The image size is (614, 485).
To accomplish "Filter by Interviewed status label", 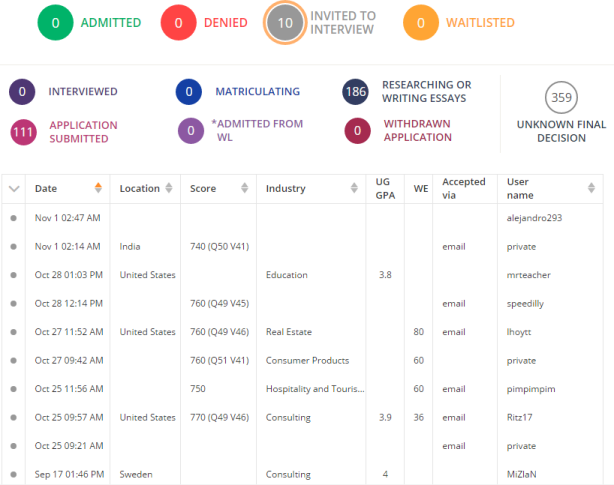I will pyautogui.click(x=83, y=92).
